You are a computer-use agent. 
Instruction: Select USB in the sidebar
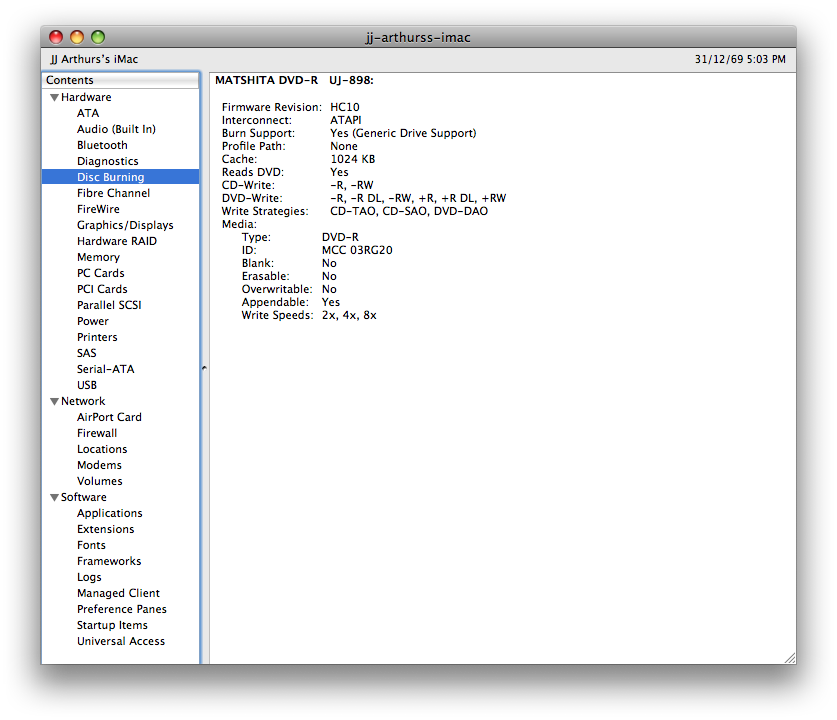86,385
